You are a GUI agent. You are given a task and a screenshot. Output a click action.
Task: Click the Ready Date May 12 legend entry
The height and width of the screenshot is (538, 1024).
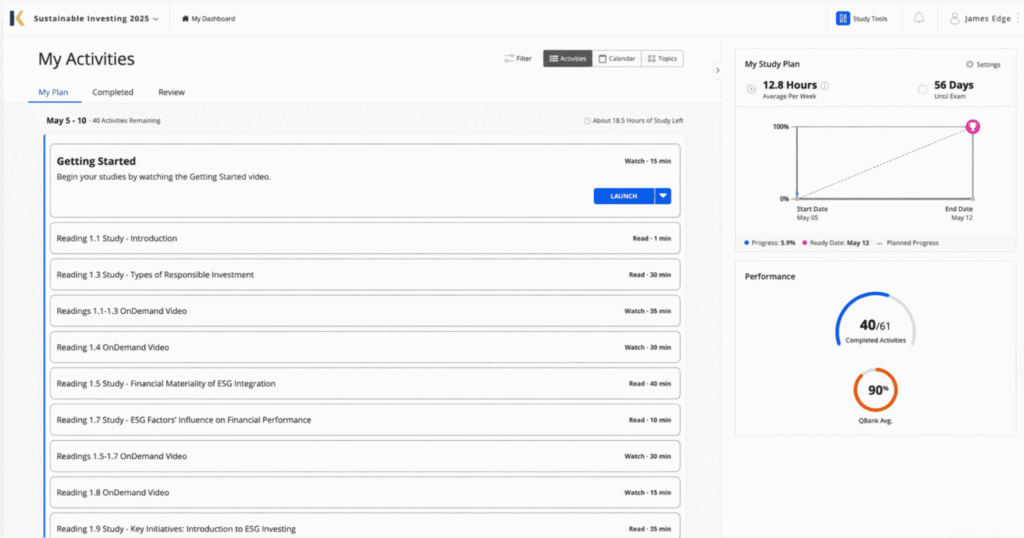pos(836,243)
